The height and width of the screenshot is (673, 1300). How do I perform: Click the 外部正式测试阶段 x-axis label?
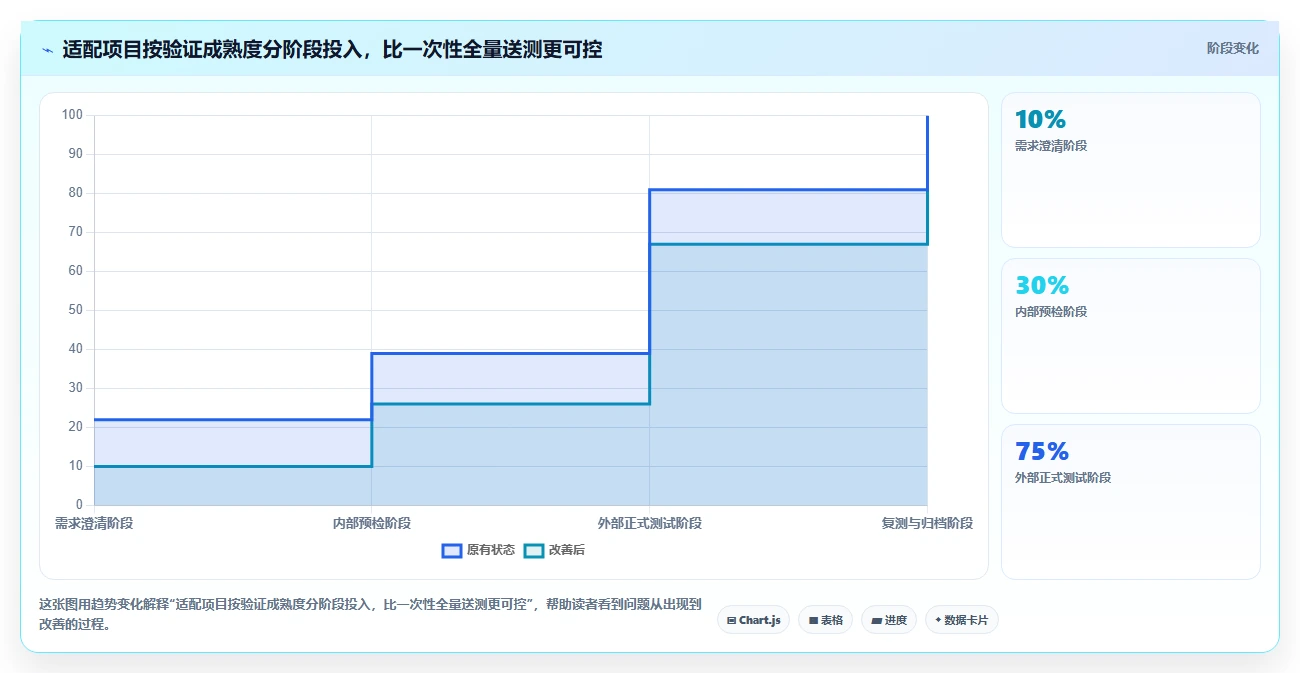pyautogui.click(x=650, y=523)
